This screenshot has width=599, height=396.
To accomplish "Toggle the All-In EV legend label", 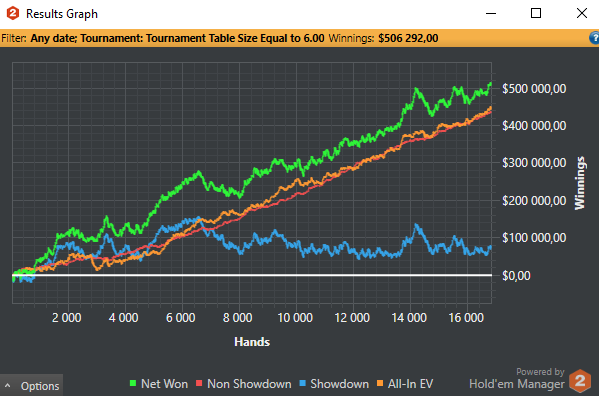I will pos(411,384).
